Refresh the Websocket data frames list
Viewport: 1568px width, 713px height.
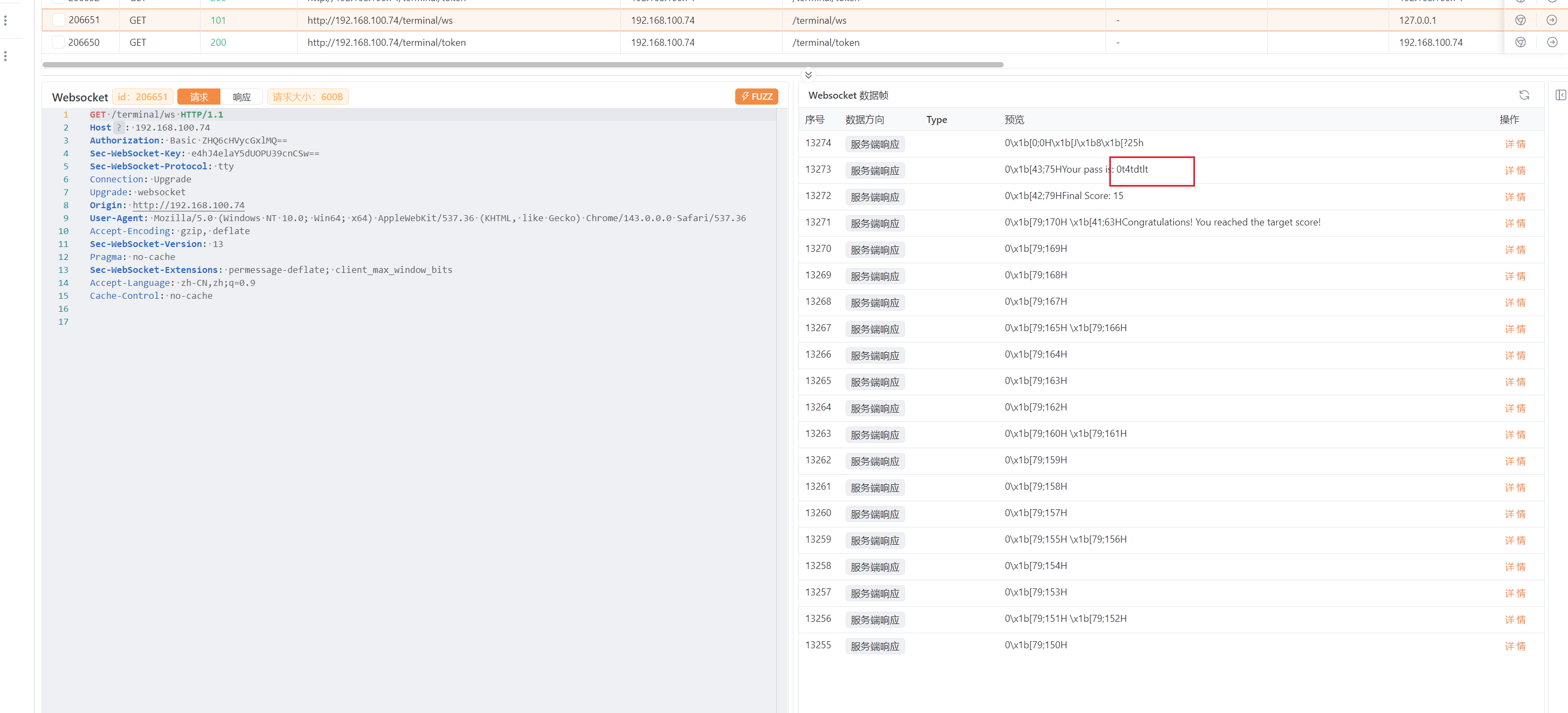[x=1524, y=95]
